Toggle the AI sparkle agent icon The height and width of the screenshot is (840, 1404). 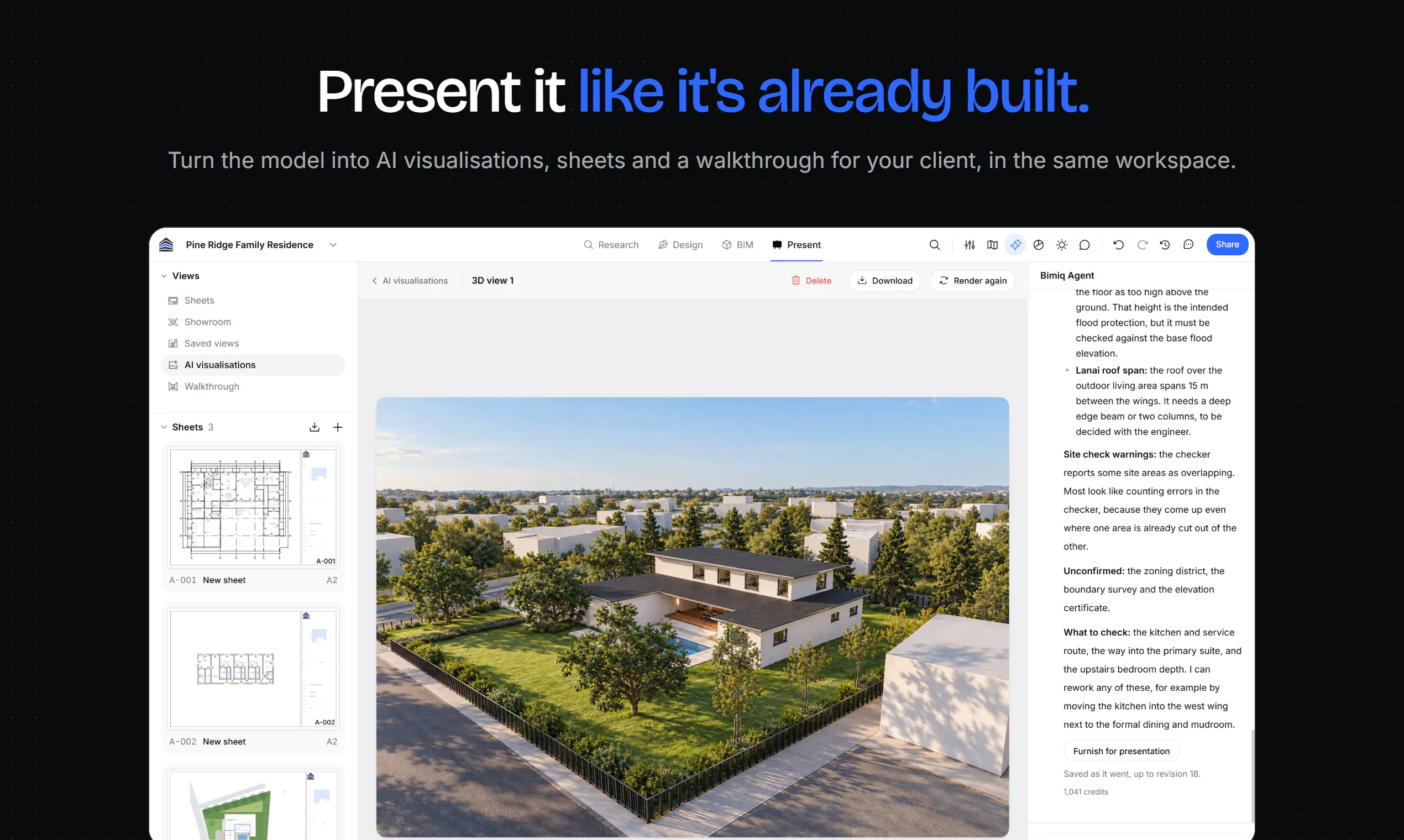[x=1015, y=244]
